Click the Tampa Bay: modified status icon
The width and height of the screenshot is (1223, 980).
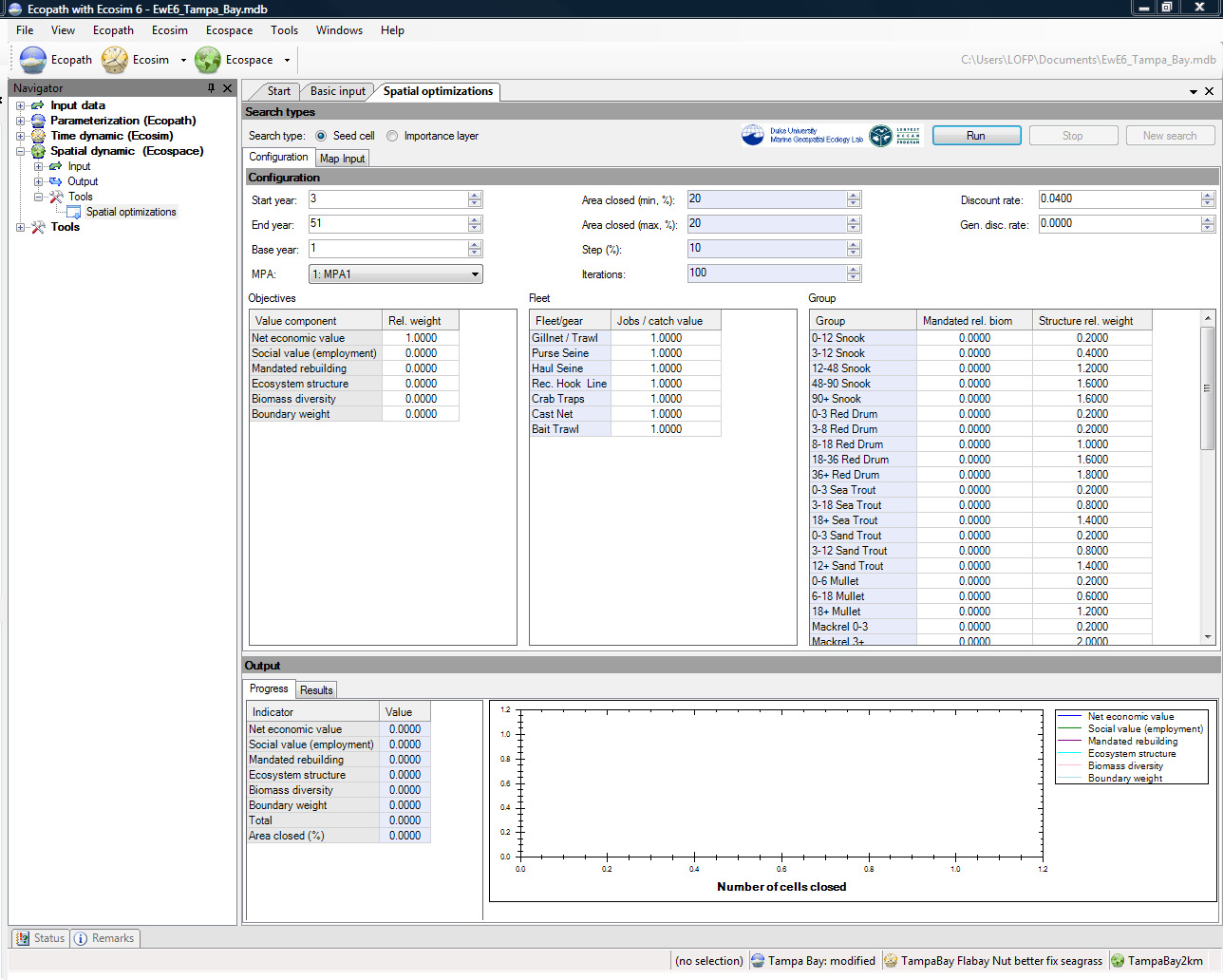click(758, 961)
